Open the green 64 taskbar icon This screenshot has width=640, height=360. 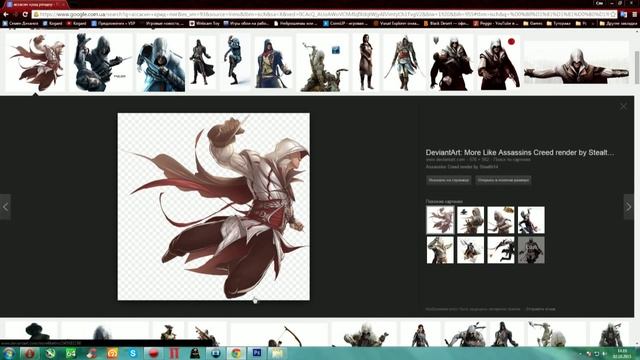[71, 353]
